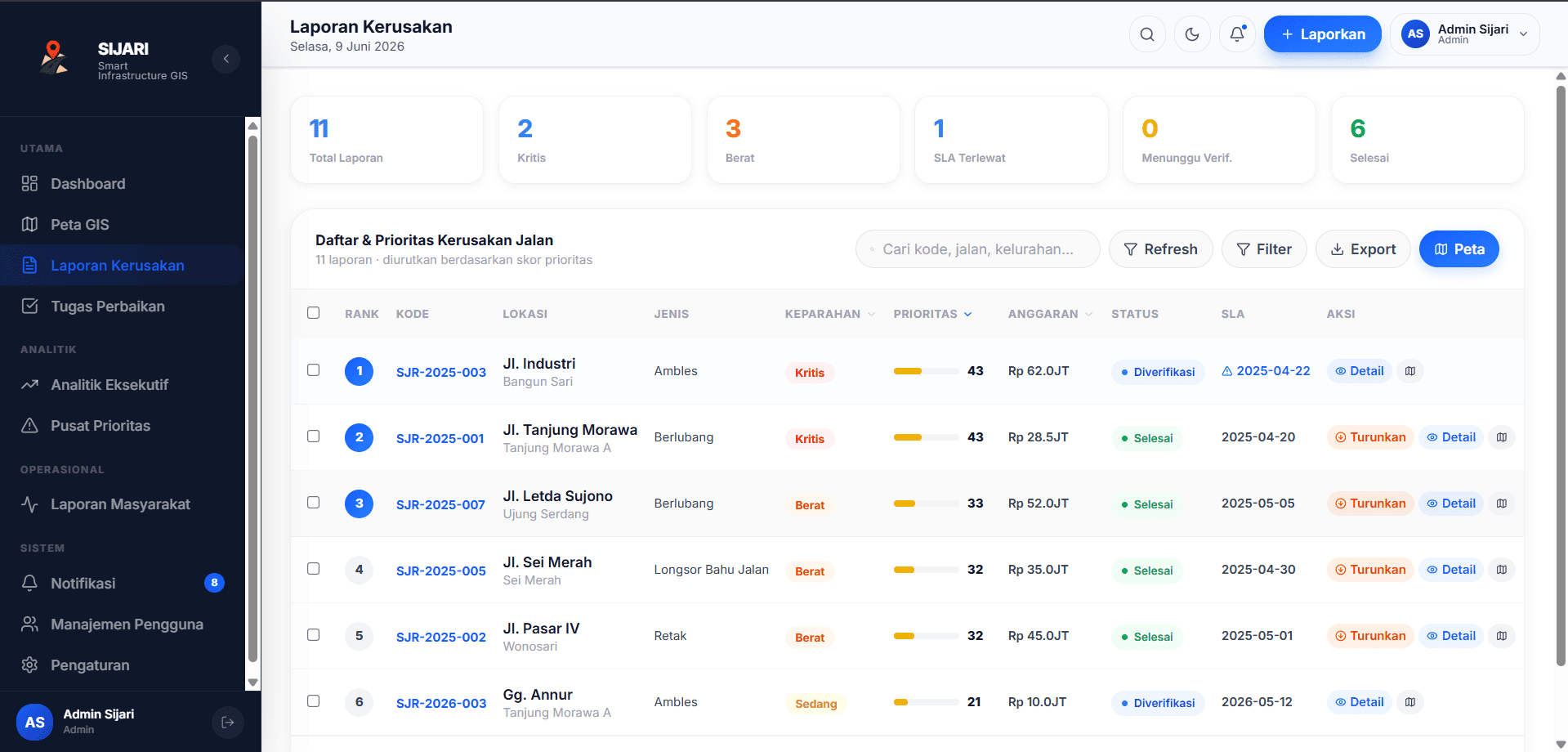Viewport: 1568px width, 752px height.
Task: Click priority bar of Gg. Annur row
Action: [x=926, y=702]
